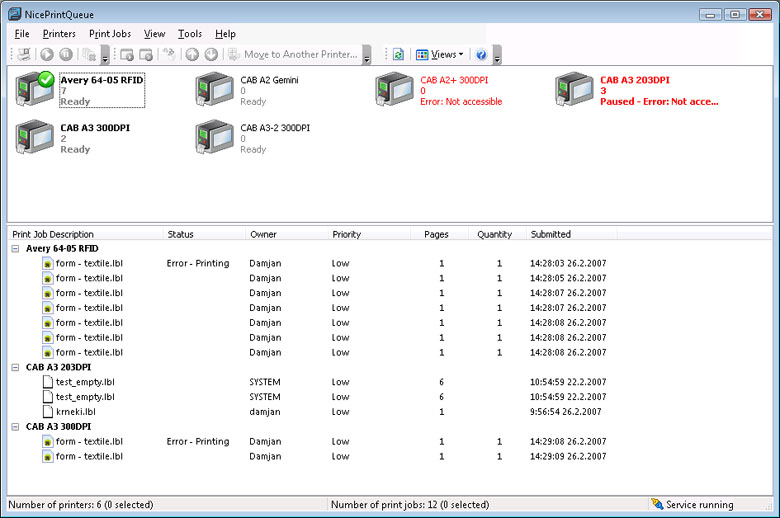The width and height of the screenshot is (780, 518).
Task: Click the CAB A3 300DPI group label
Action: (58, 426)
